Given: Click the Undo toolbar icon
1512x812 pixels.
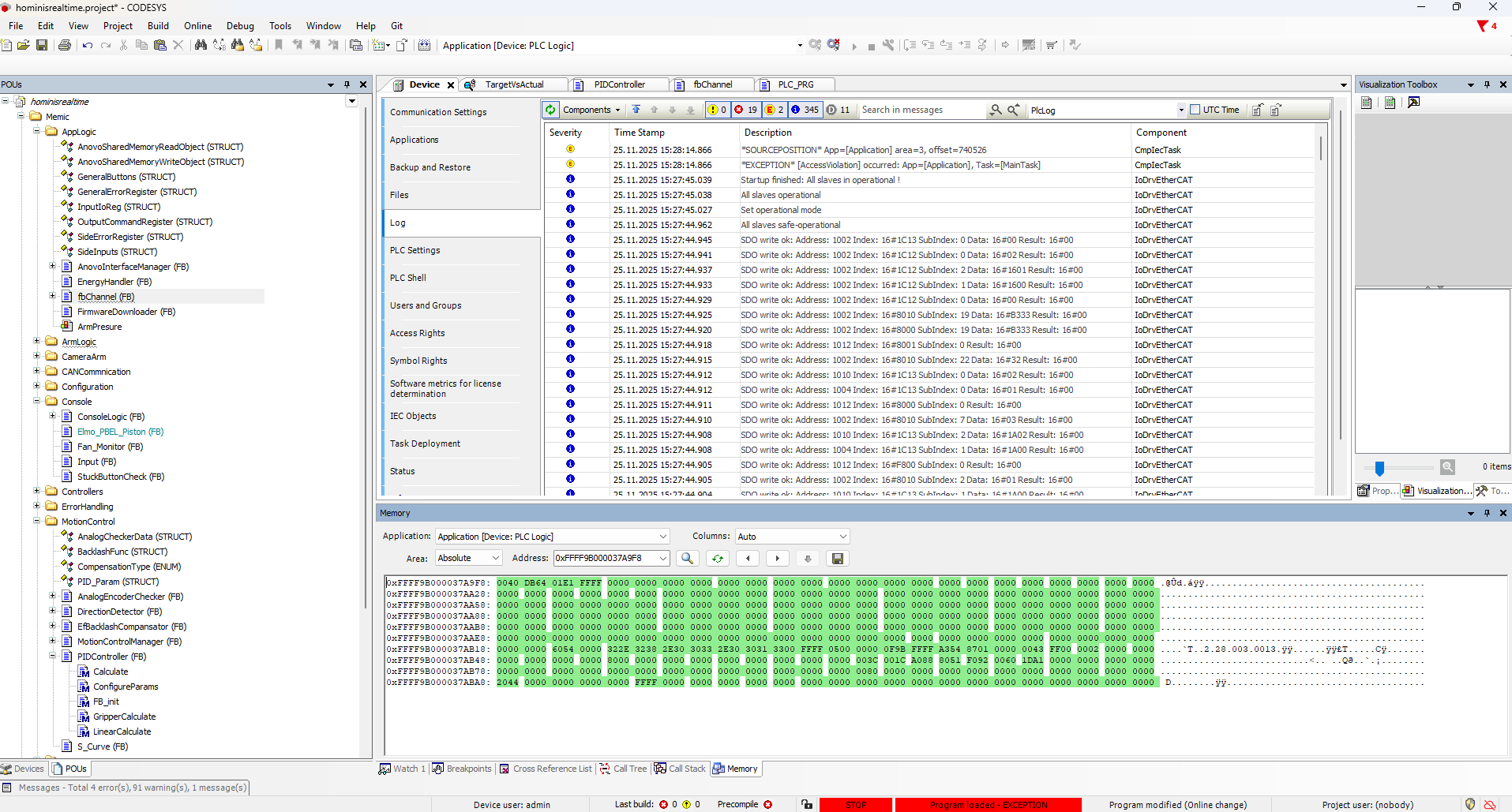Looking at the screenshot, I should point(87,45).
